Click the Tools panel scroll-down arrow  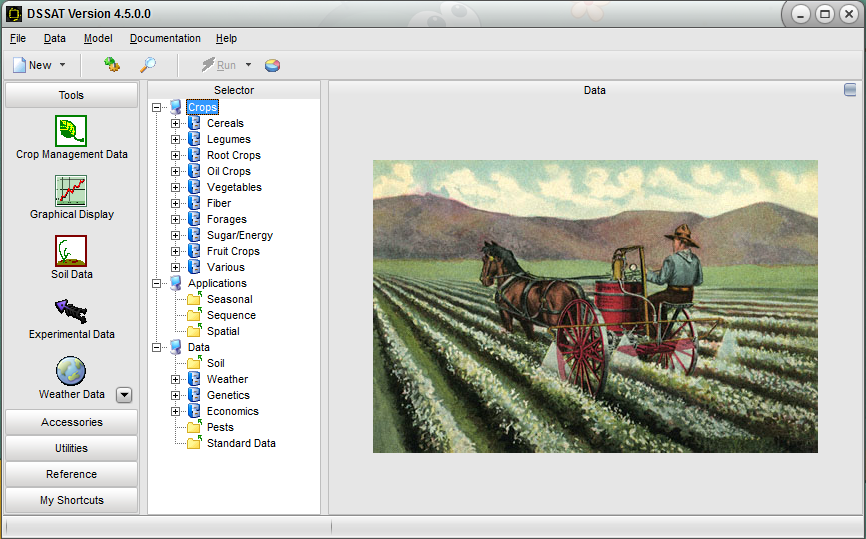pyautogui.click(x=124, y=395)
